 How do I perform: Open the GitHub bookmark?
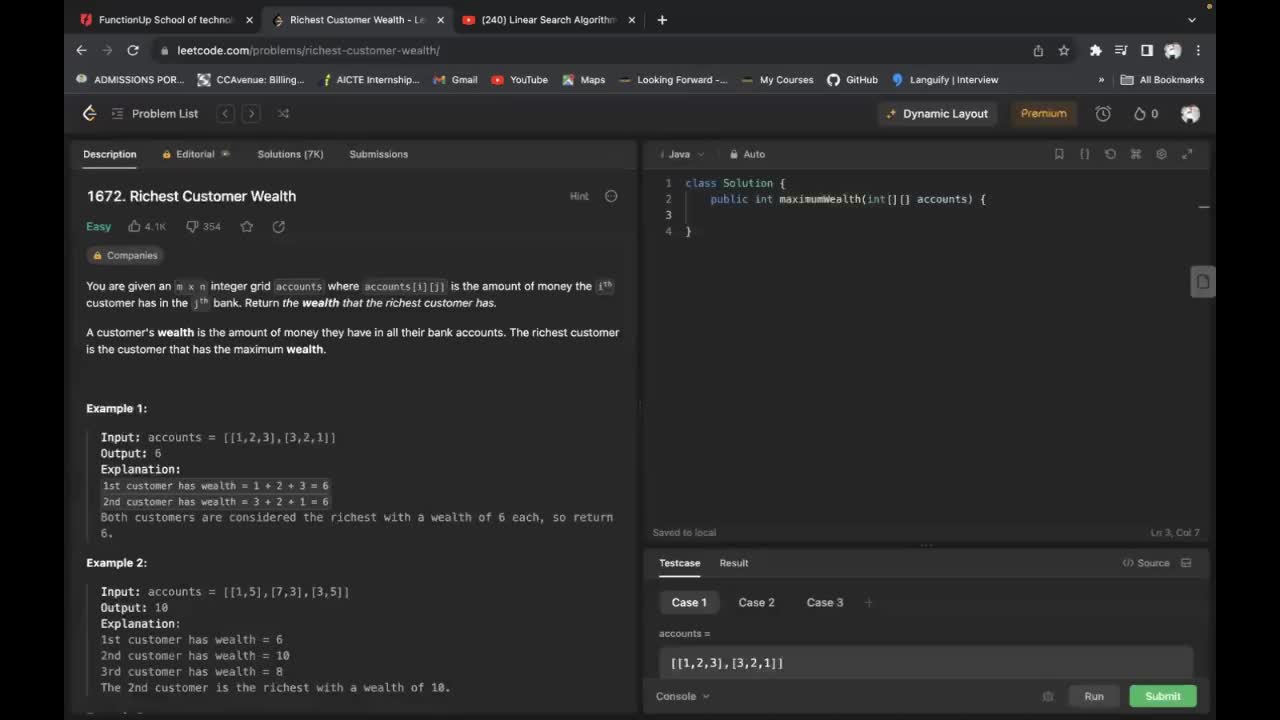[x=852, y=80]
